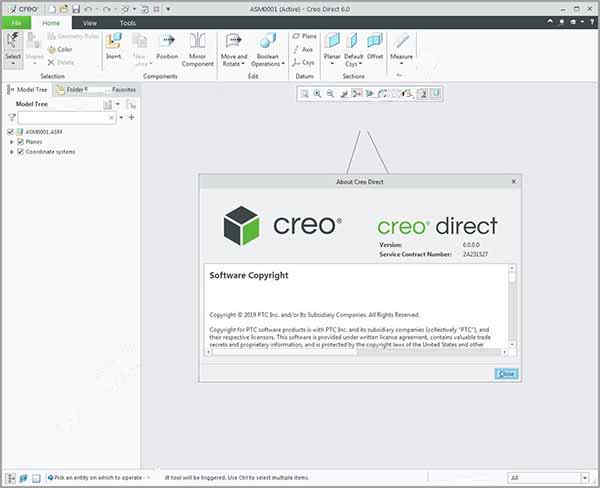Viewport: 600px width, 488px height.
Task: Toggle the Coordinate system checkbox
Action: pos(21,152)
